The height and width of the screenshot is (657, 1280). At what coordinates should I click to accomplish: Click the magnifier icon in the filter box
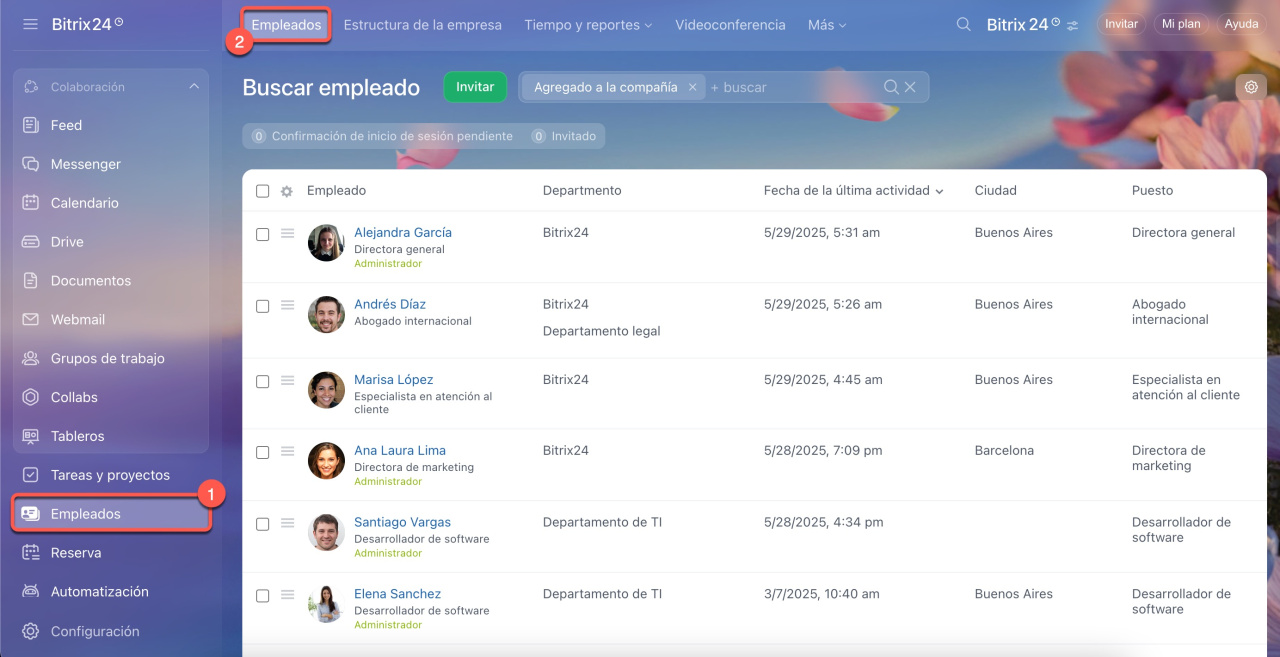pos(891,87)
